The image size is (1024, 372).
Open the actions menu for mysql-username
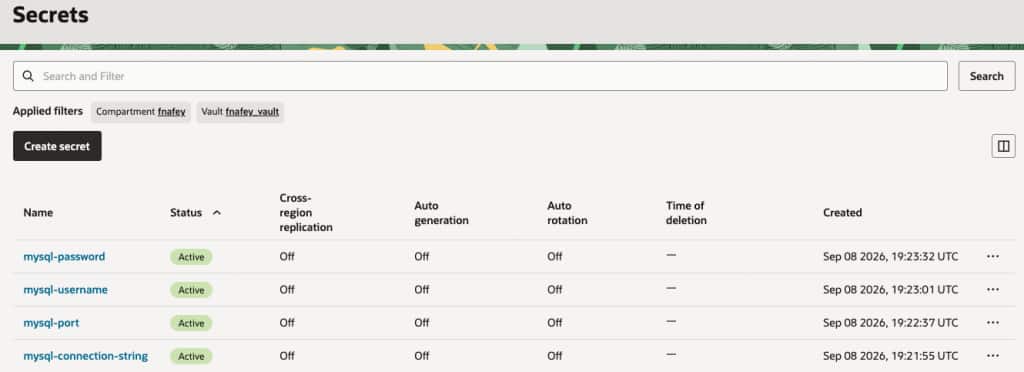coord(993,289)
